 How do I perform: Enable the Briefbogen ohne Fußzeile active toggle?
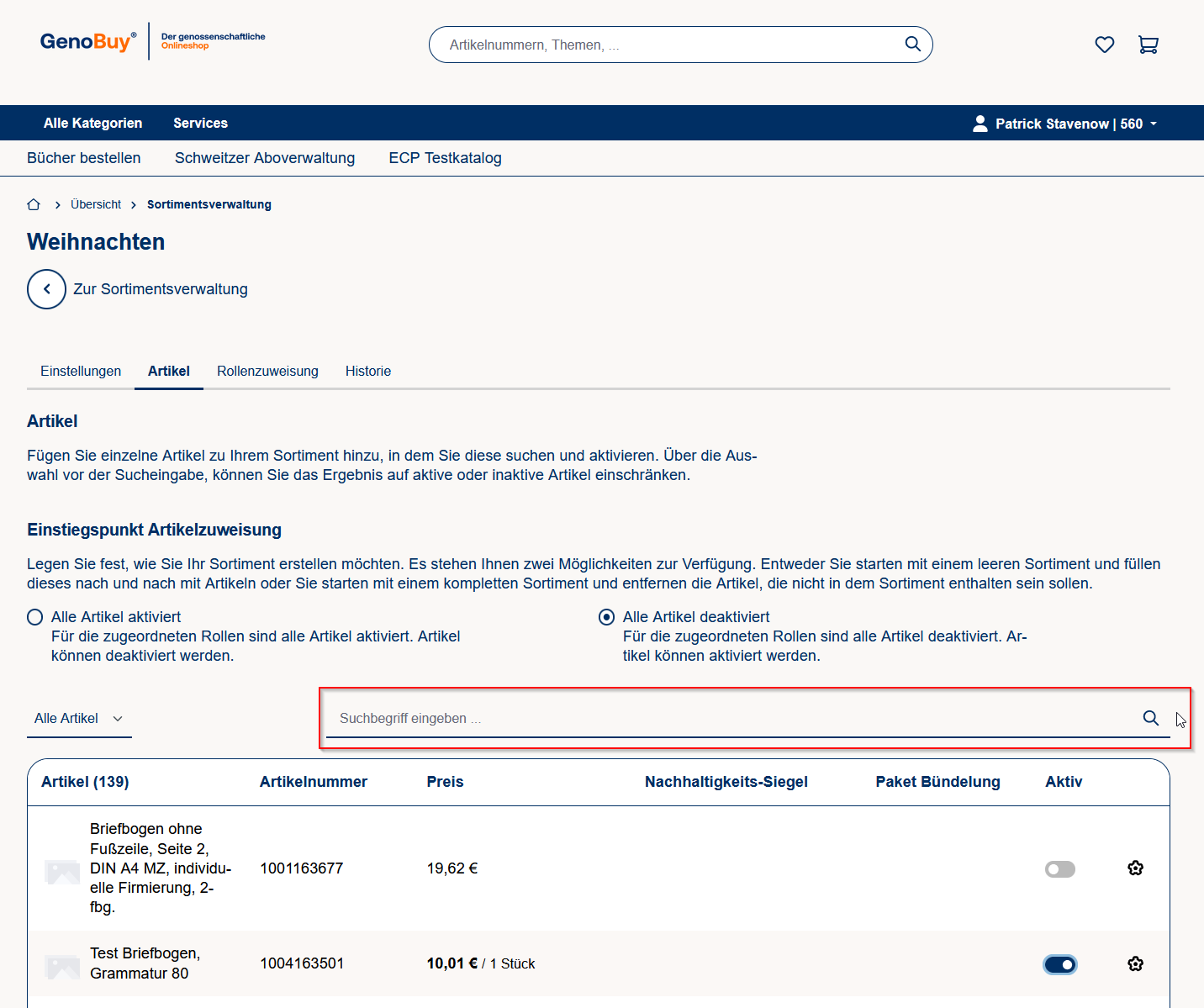[x=1059, y=869]
